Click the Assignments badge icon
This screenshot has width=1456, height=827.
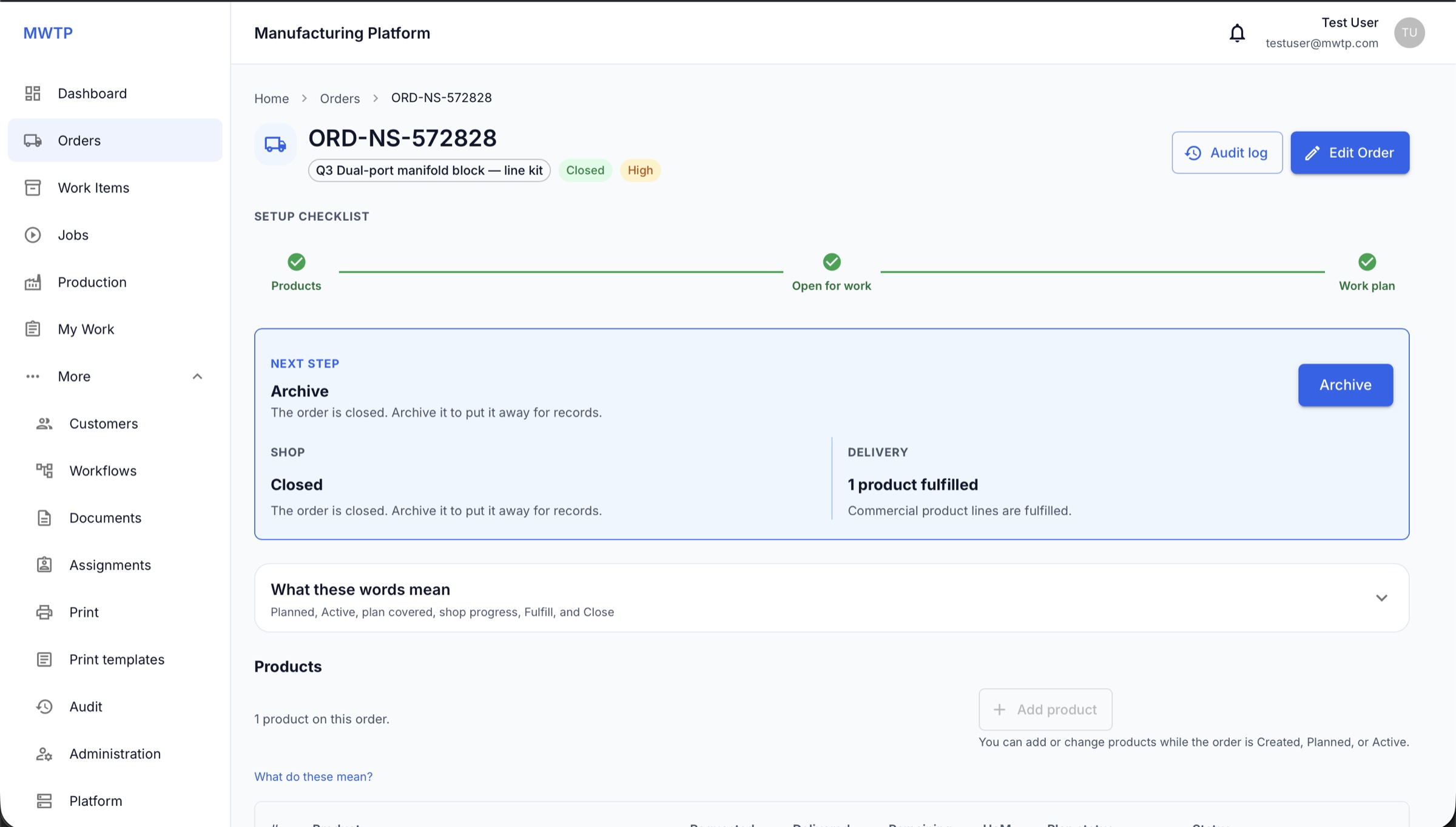click(x=44, y=565)
